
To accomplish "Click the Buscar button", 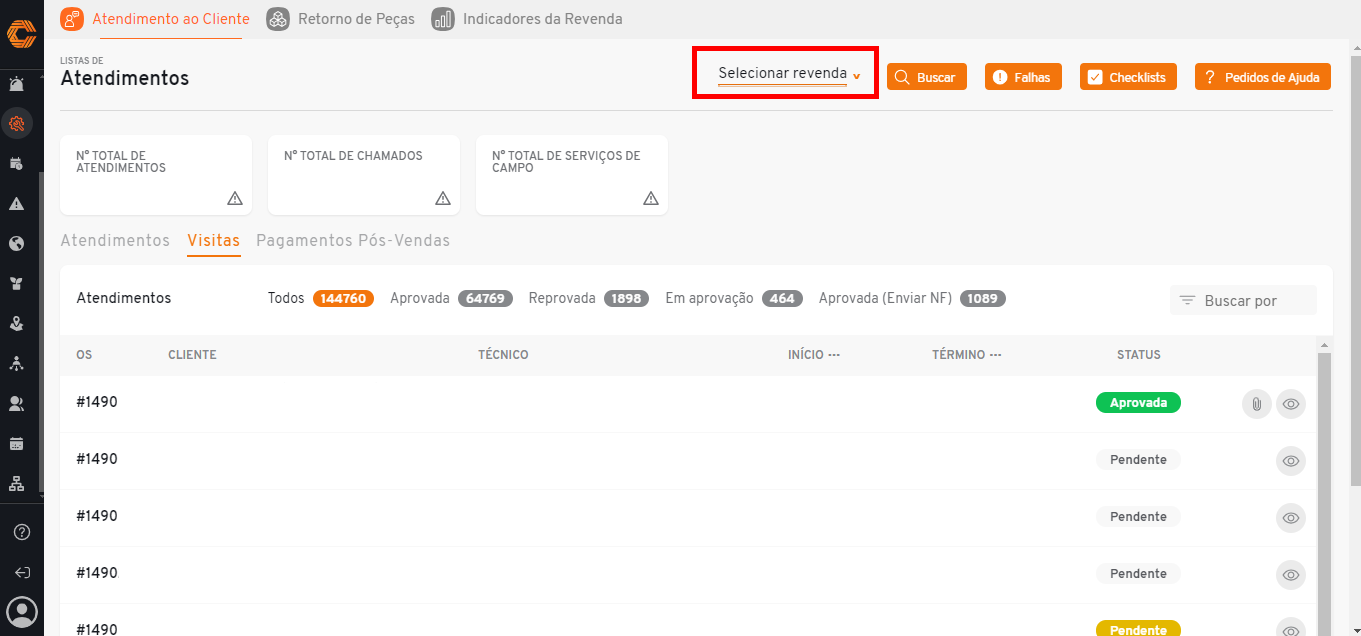I will click(926, 77).
